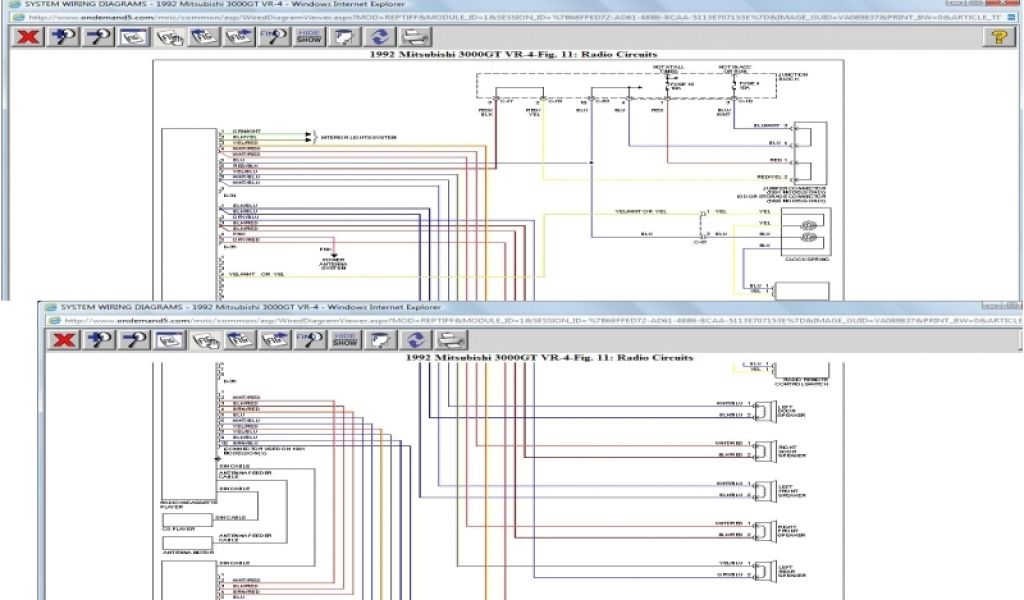Print the diagram from top window toolbar
The image size is (1024, 600).
[415, 37]
